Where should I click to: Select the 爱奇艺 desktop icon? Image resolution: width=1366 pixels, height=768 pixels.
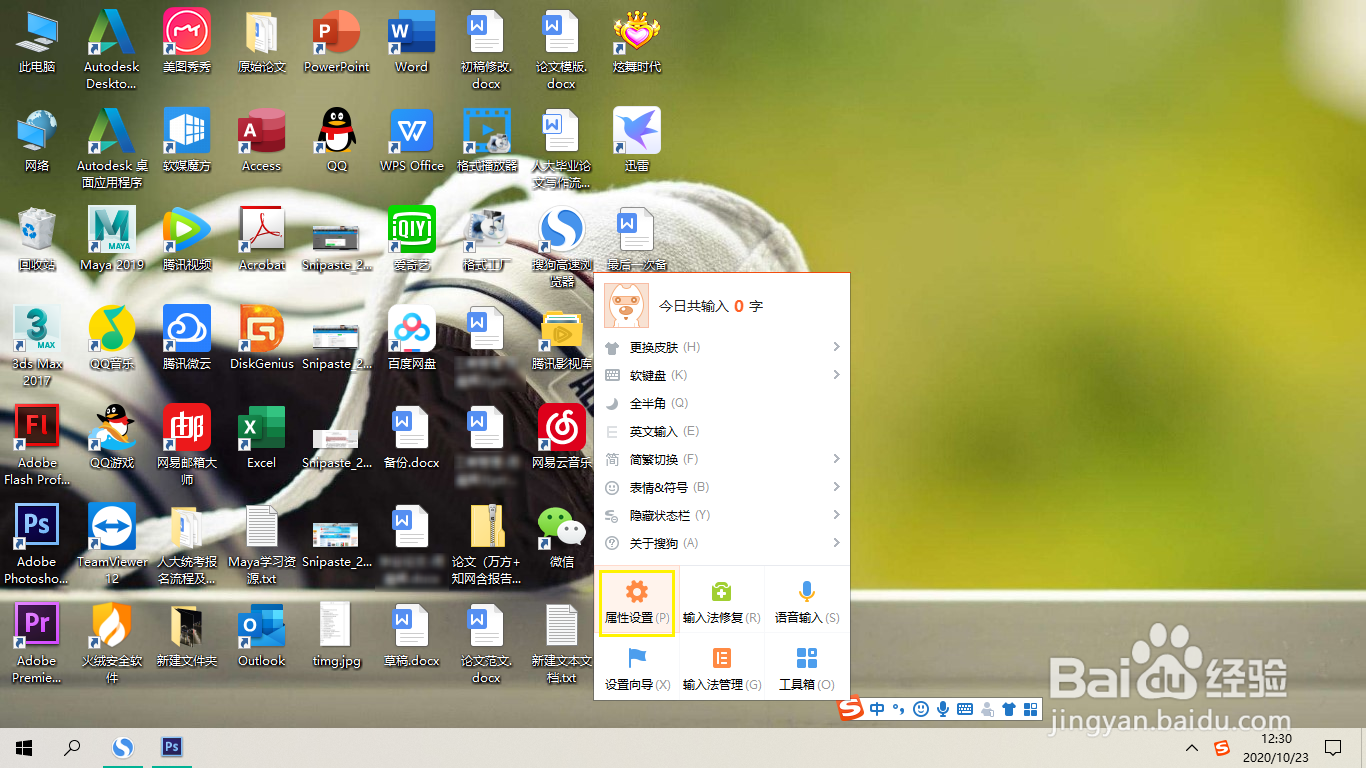click(411, 240)
